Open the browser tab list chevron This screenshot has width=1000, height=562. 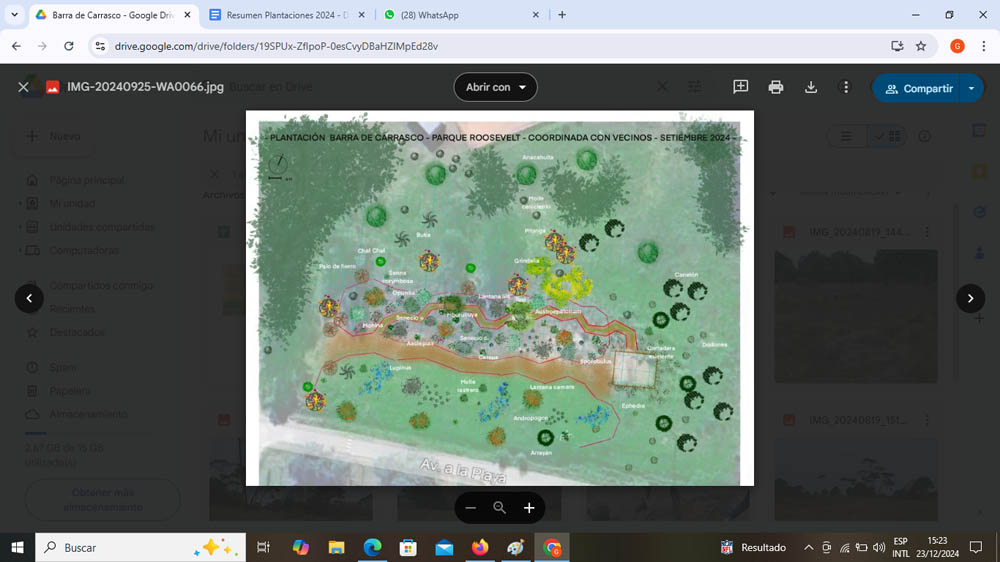pos(14,15)
